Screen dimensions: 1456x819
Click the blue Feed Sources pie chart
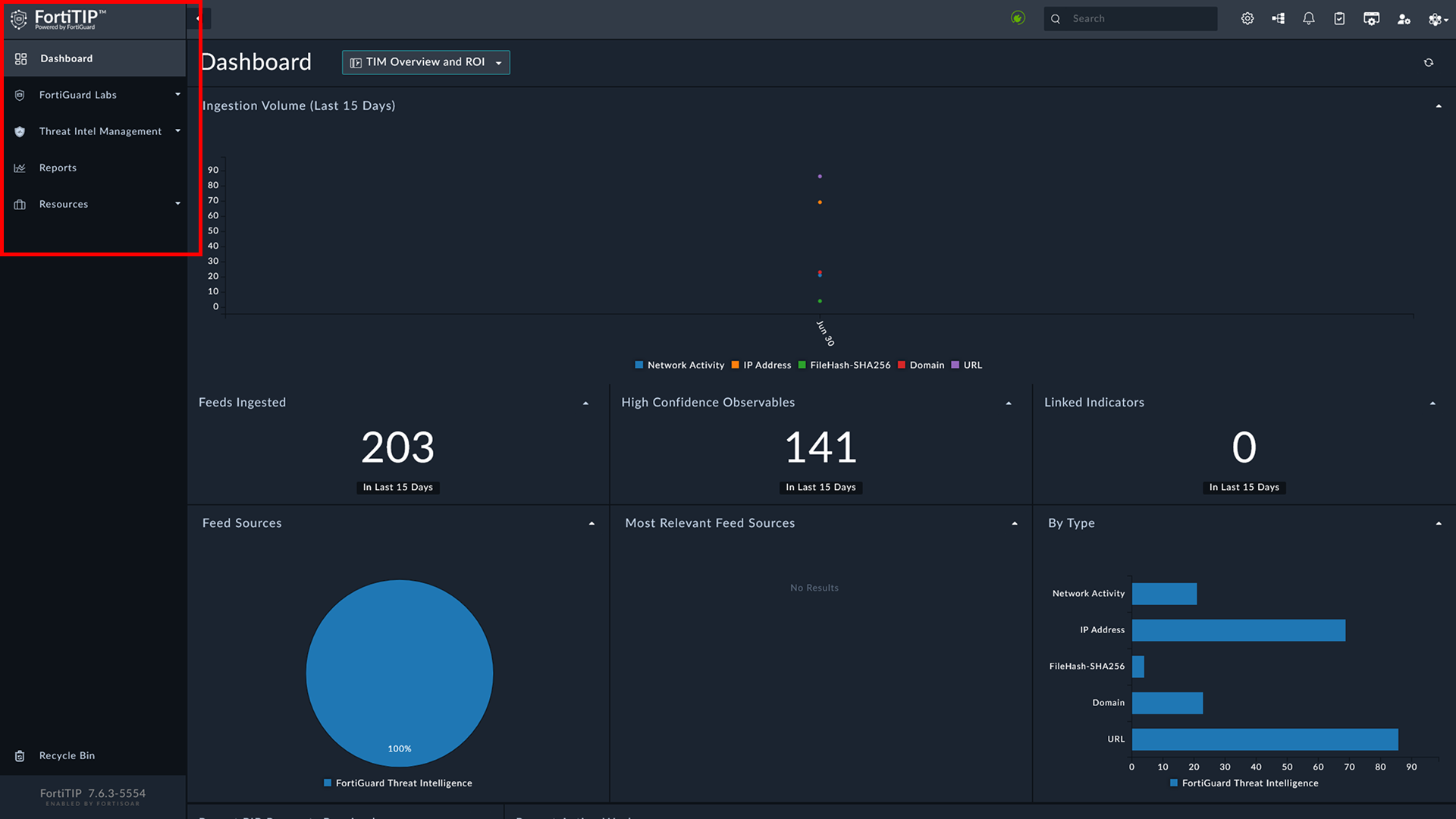(x=400, y=672)
